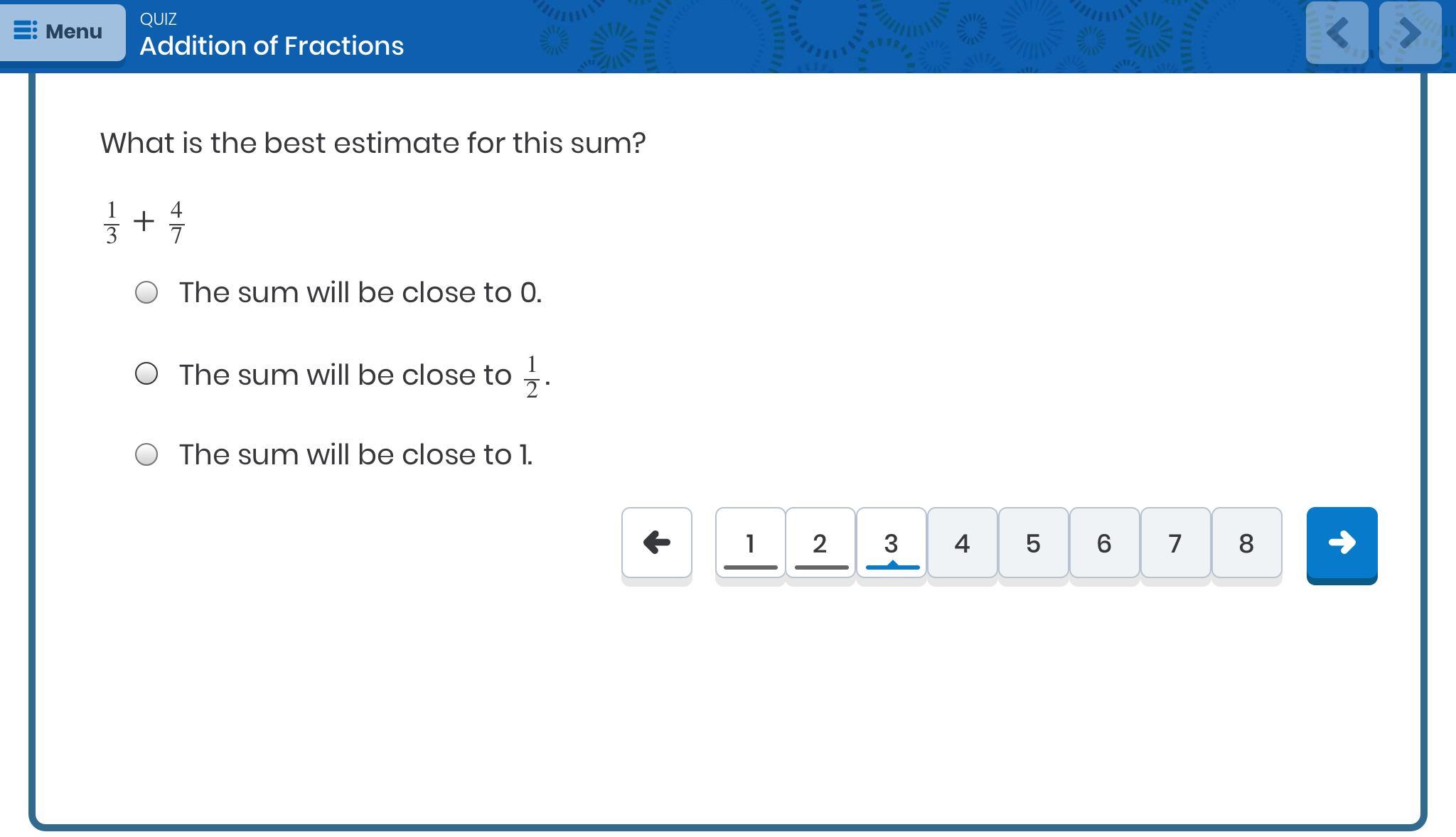Image resolution: width=1456 pixels, height=837 pixels.
Task: Go to question 1
Action: point(750,543)
